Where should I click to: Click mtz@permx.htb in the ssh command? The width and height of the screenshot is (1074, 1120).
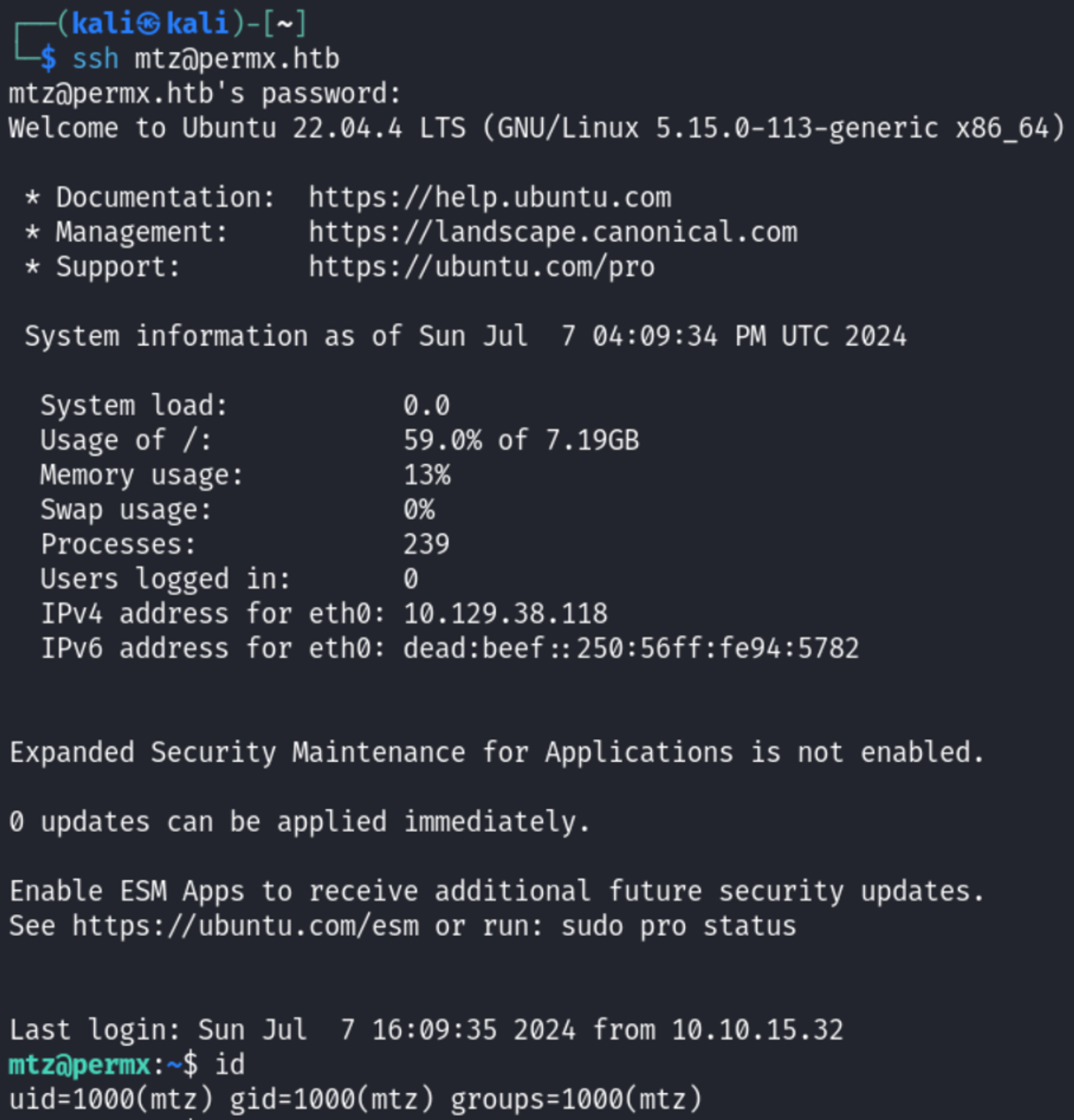coord(237,59)
